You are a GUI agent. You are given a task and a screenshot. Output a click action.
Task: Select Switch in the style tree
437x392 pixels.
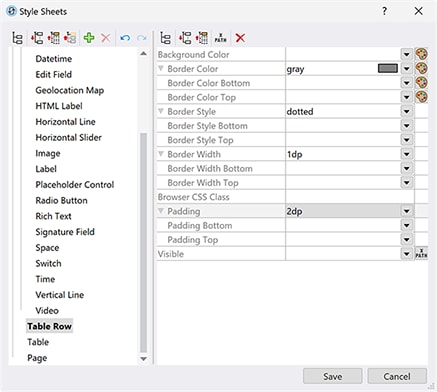tap(48, 263)
